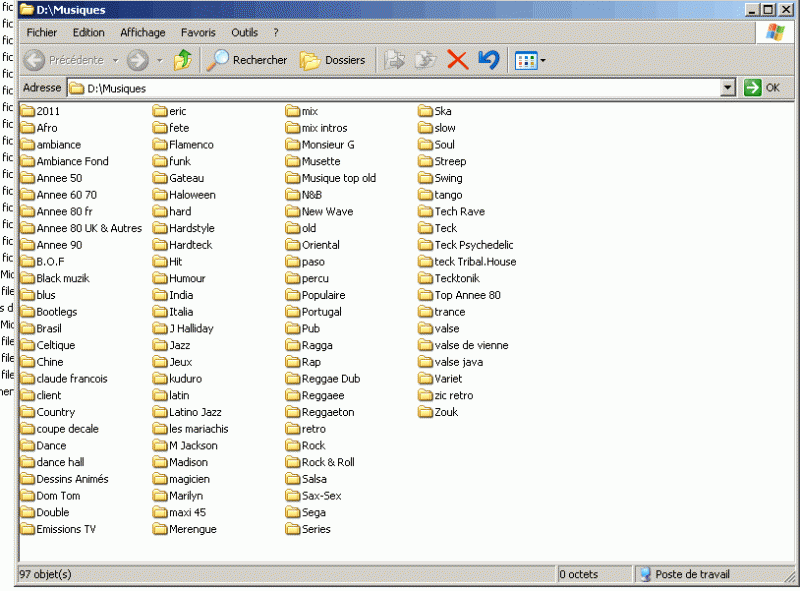The width and height of the screenshot is (800, 591).
Task: Open the Fichier menu
Action: coord(42,33)
